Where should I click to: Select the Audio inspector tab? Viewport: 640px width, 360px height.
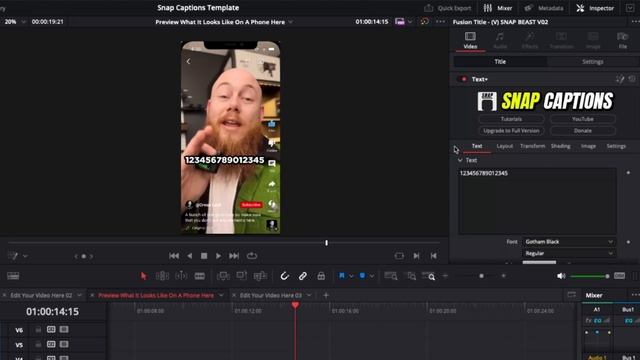click(x=500, y=40)
